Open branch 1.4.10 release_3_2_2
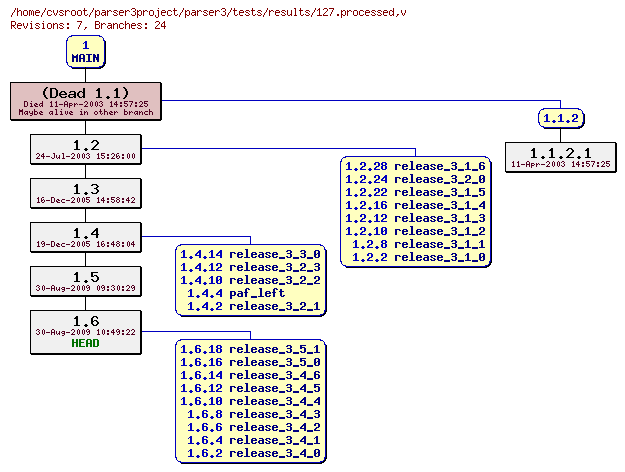This screenshot has height=472, width=625. [250, 280]
